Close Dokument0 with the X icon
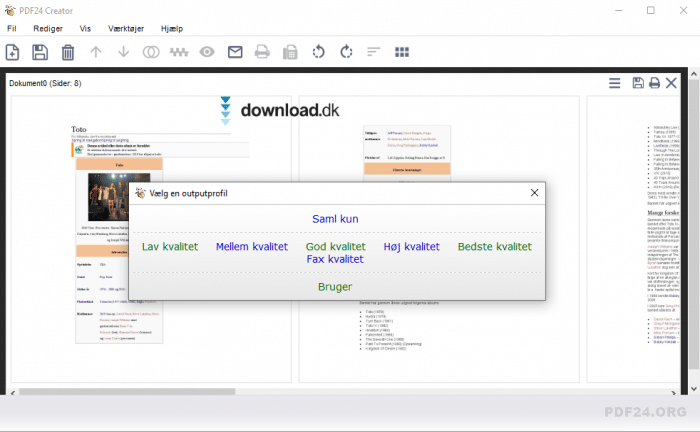The width and height of the screenshot is (700, 432). click(671, 83)
